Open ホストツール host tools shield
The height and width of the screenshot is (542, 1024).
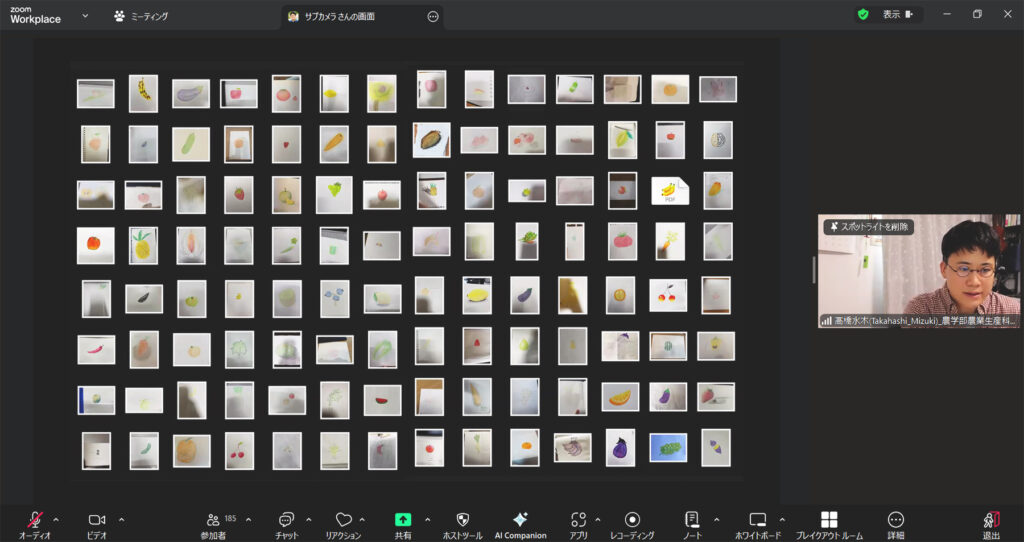click(x=462, y=520)
